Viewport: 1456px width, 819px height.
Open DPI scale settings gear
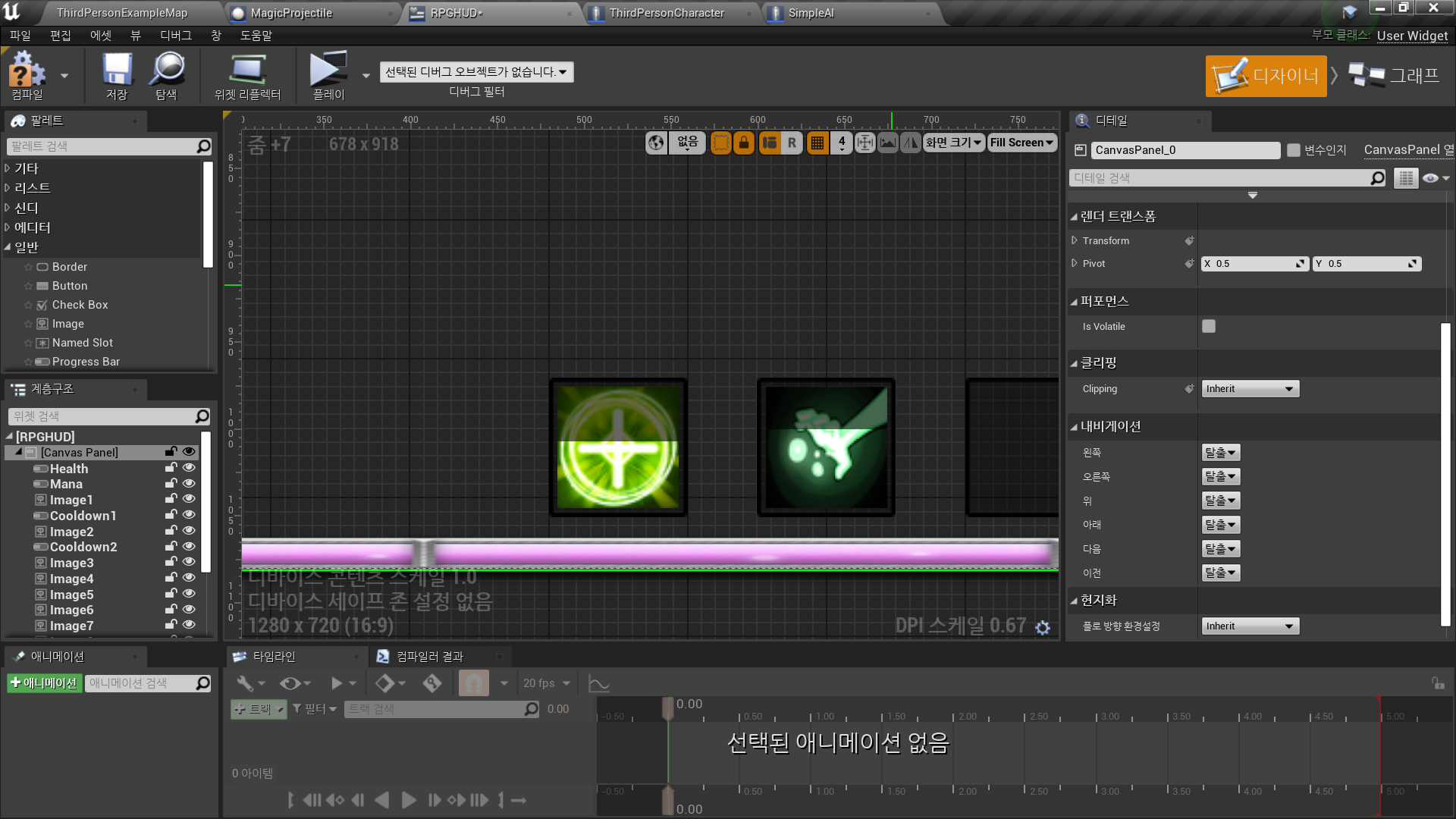(1043, 628)
